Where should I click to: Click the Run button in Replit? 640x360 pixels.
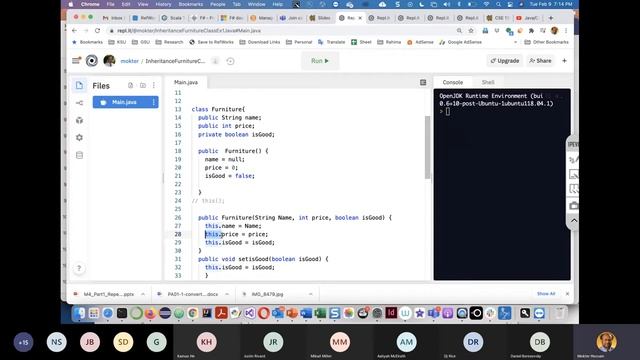[320, 61]
